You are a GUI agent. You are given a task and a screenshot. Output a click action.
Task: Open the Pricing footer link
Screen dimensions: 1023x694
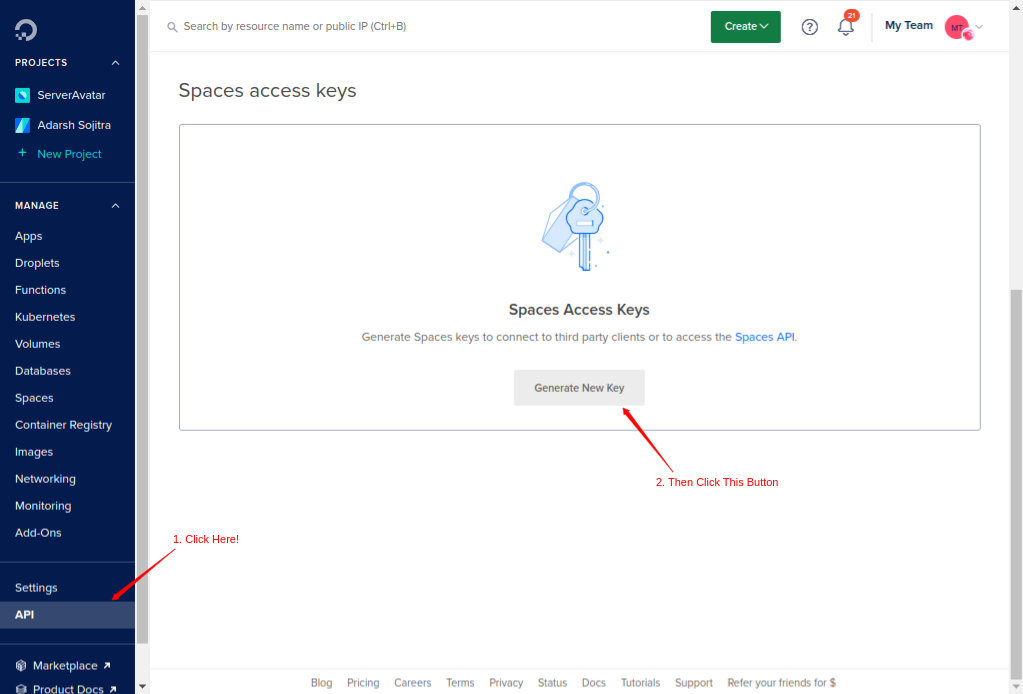click(363, 683)
